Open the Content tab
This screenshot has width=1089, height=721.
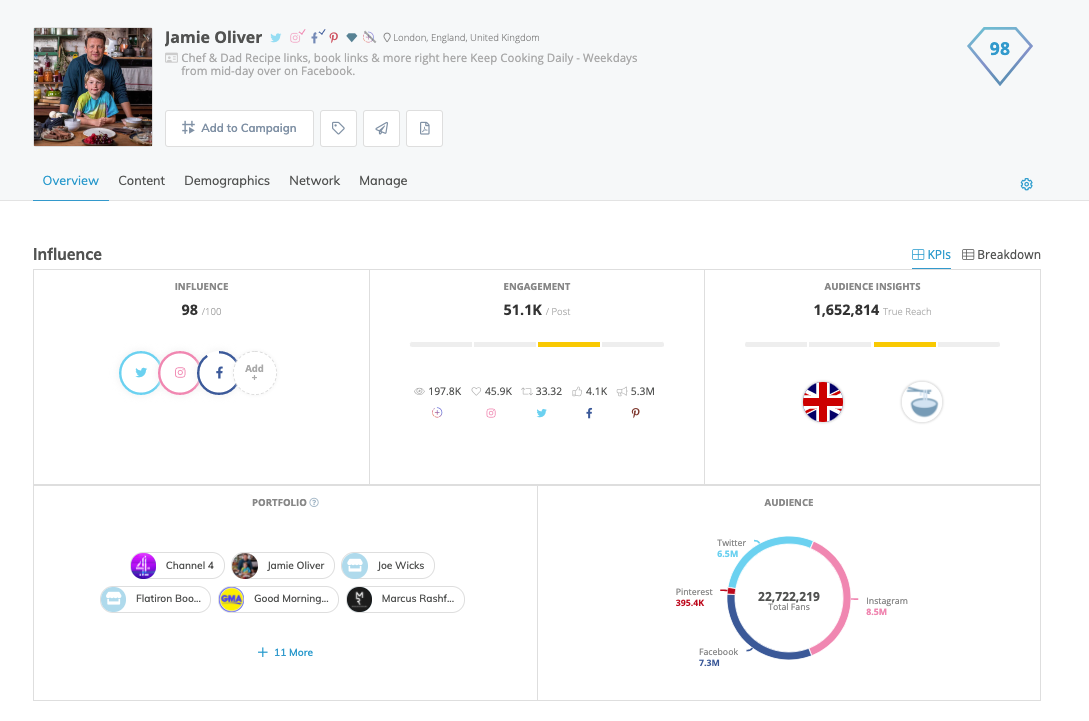tap(142, 181)
